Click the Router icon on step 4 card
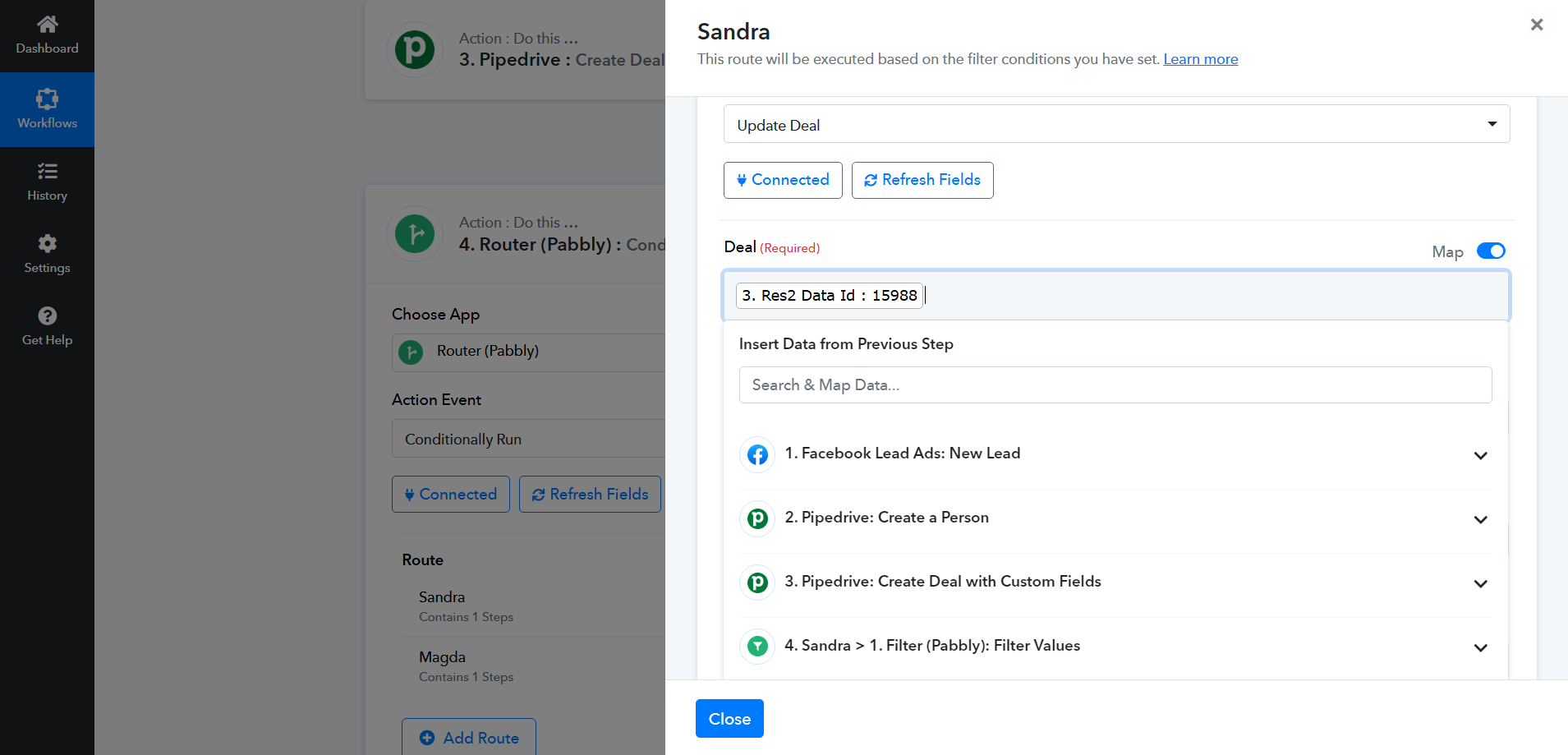The height and width of the screenshot is (755, 1568). [415, 234]
